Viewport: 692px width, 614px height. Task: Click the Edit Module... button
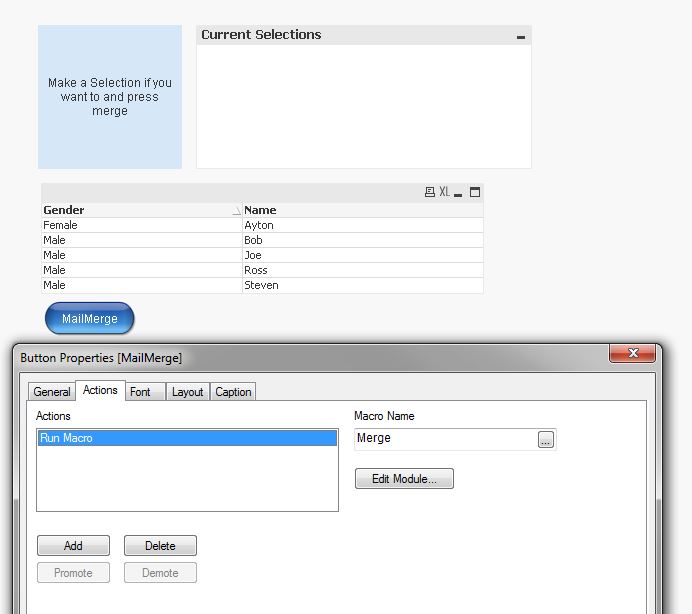[404, 478]
